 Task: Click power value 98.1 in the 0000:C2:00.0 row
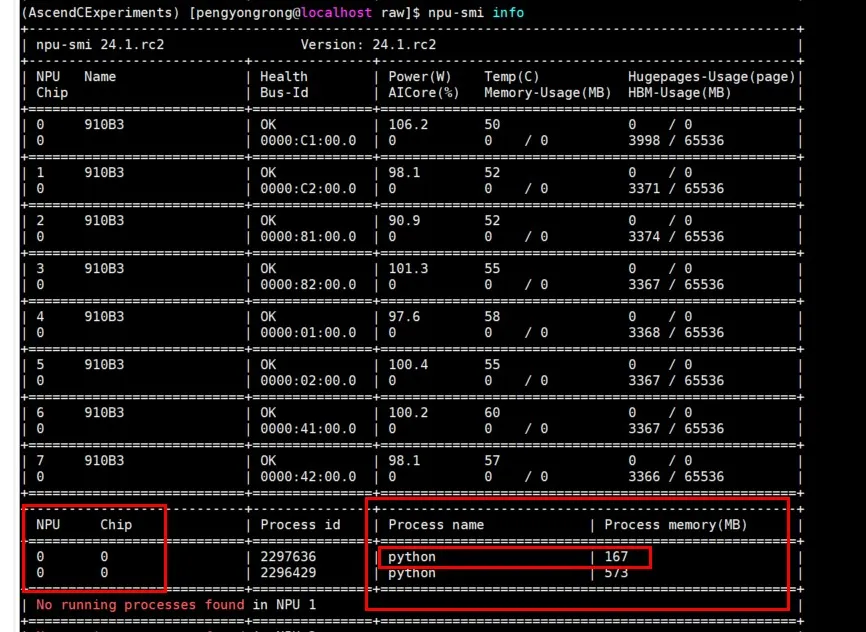(404, 172)
